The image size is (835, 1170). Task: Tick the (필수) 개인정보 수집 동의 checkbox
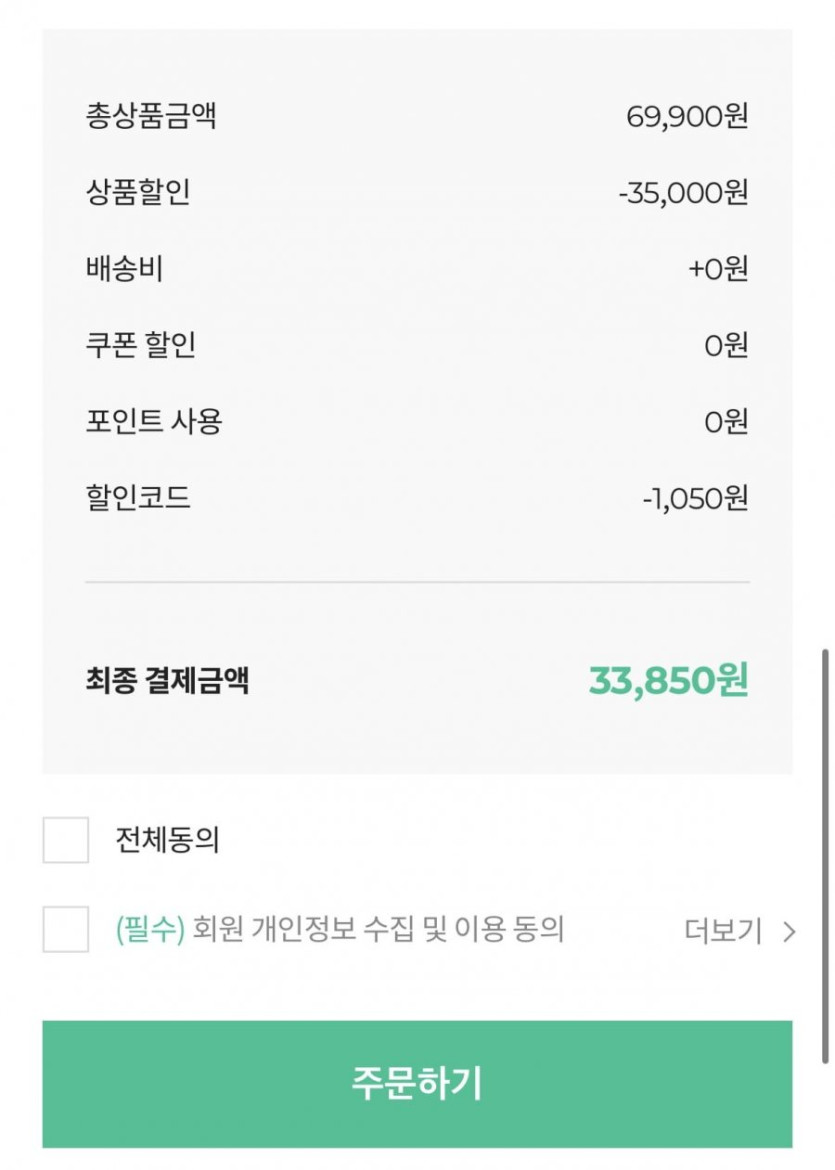point(66,930)
